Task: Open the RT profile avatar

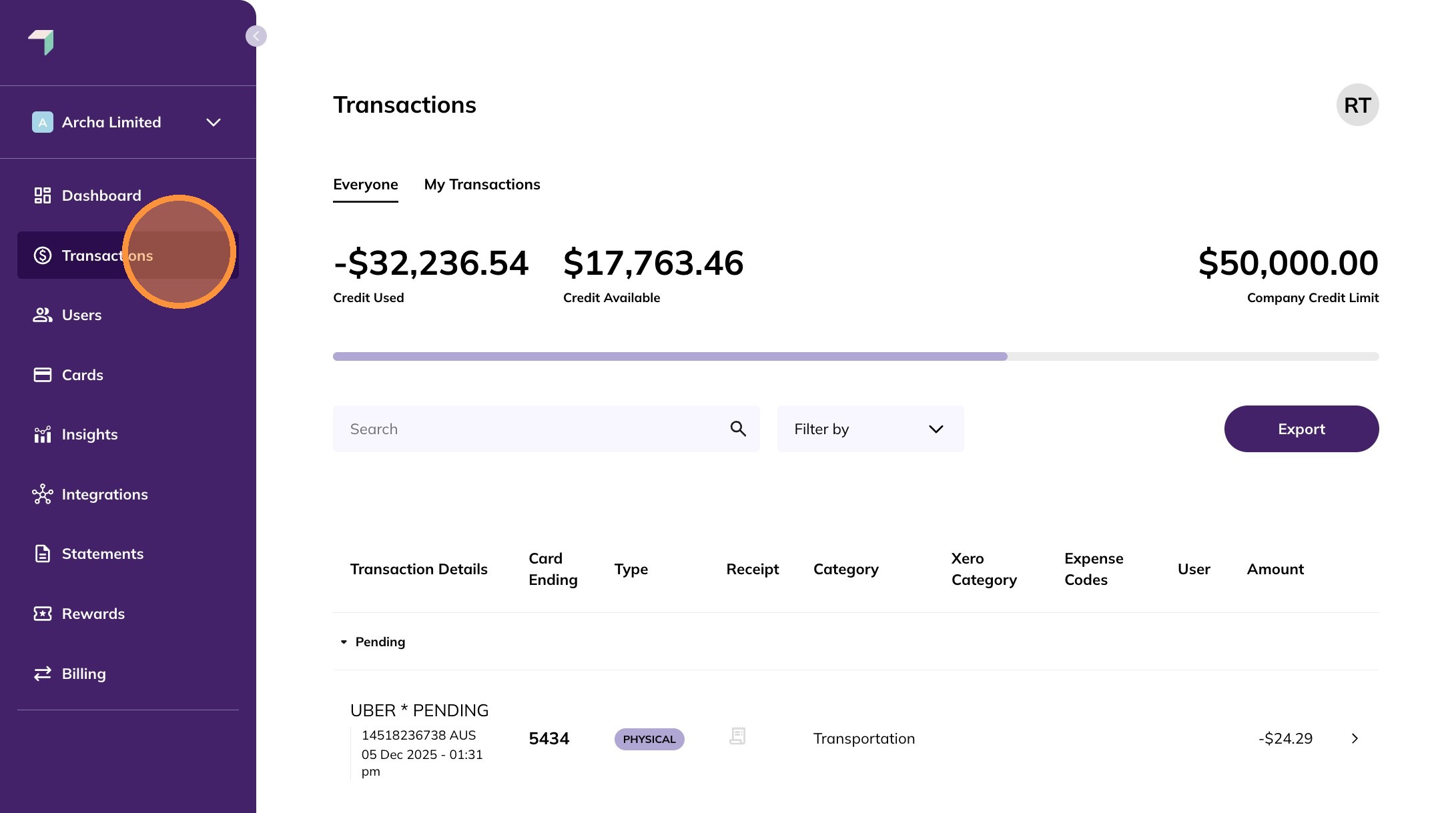Action: coord(1358,105)
